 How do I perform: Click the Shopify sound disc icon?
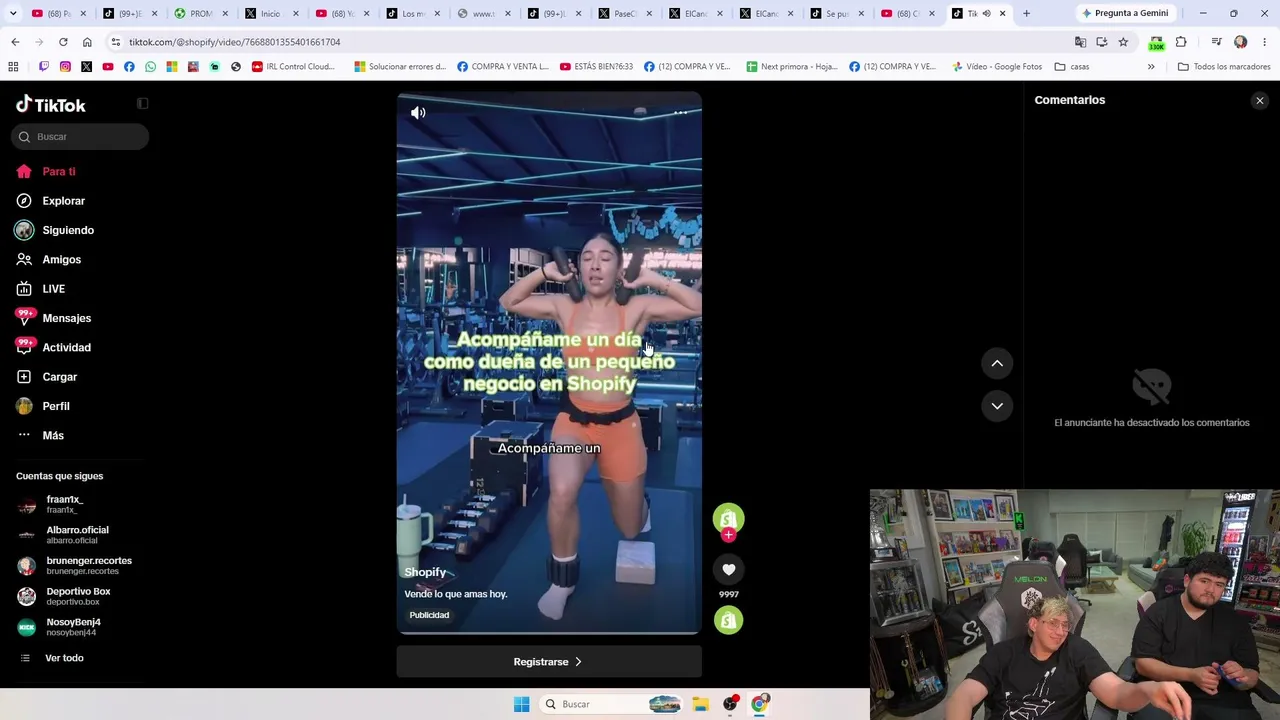pyautogui.click(x=728, y=621)
